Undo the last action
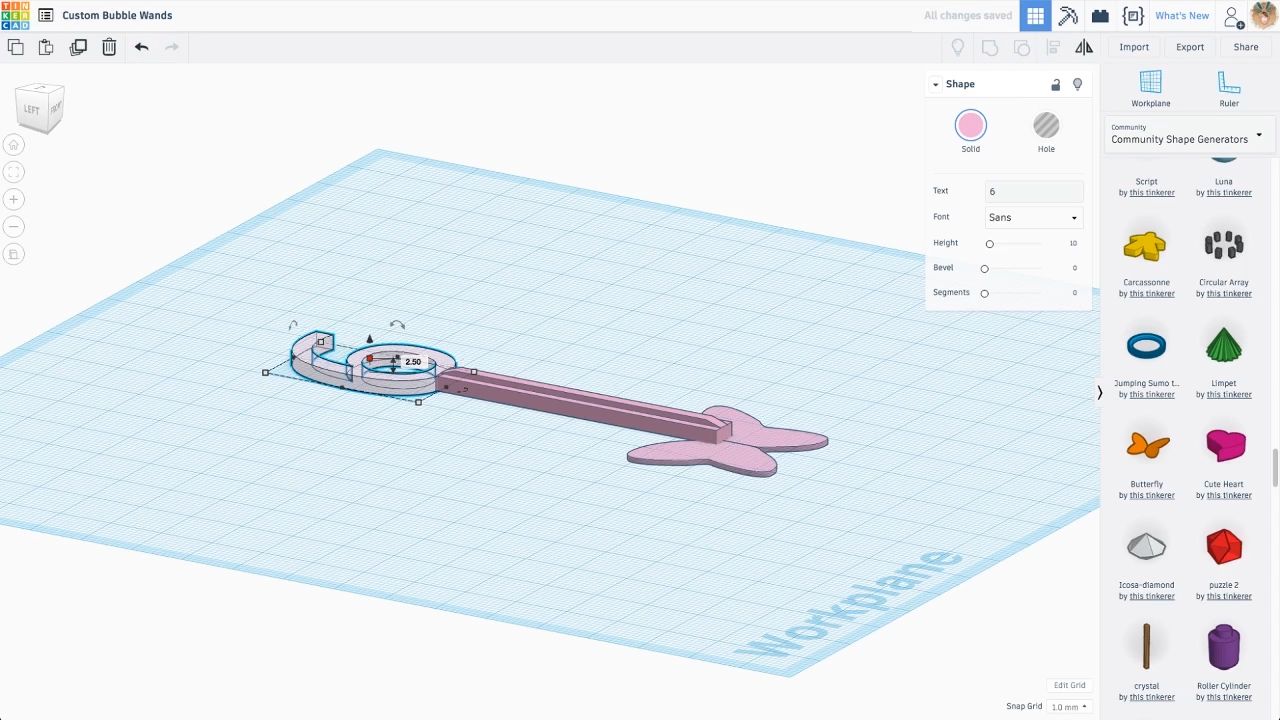 click(x=141, y=47)
